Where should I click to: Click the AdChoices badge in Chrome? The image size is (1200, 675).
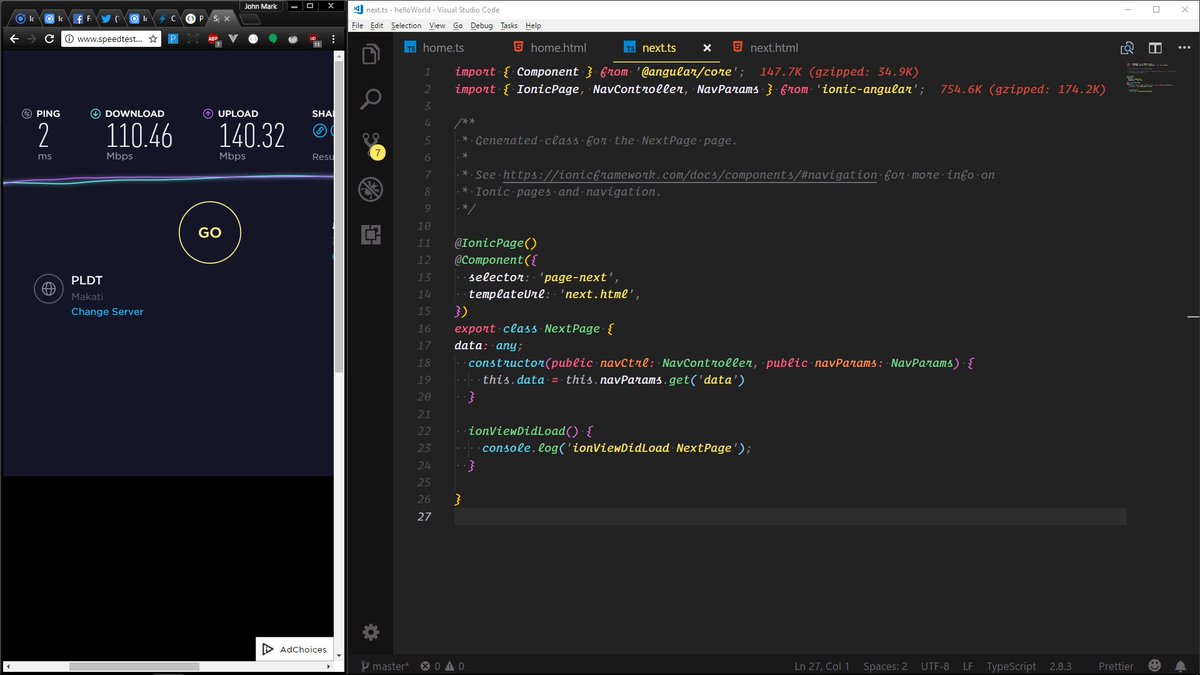click(294, 649)
